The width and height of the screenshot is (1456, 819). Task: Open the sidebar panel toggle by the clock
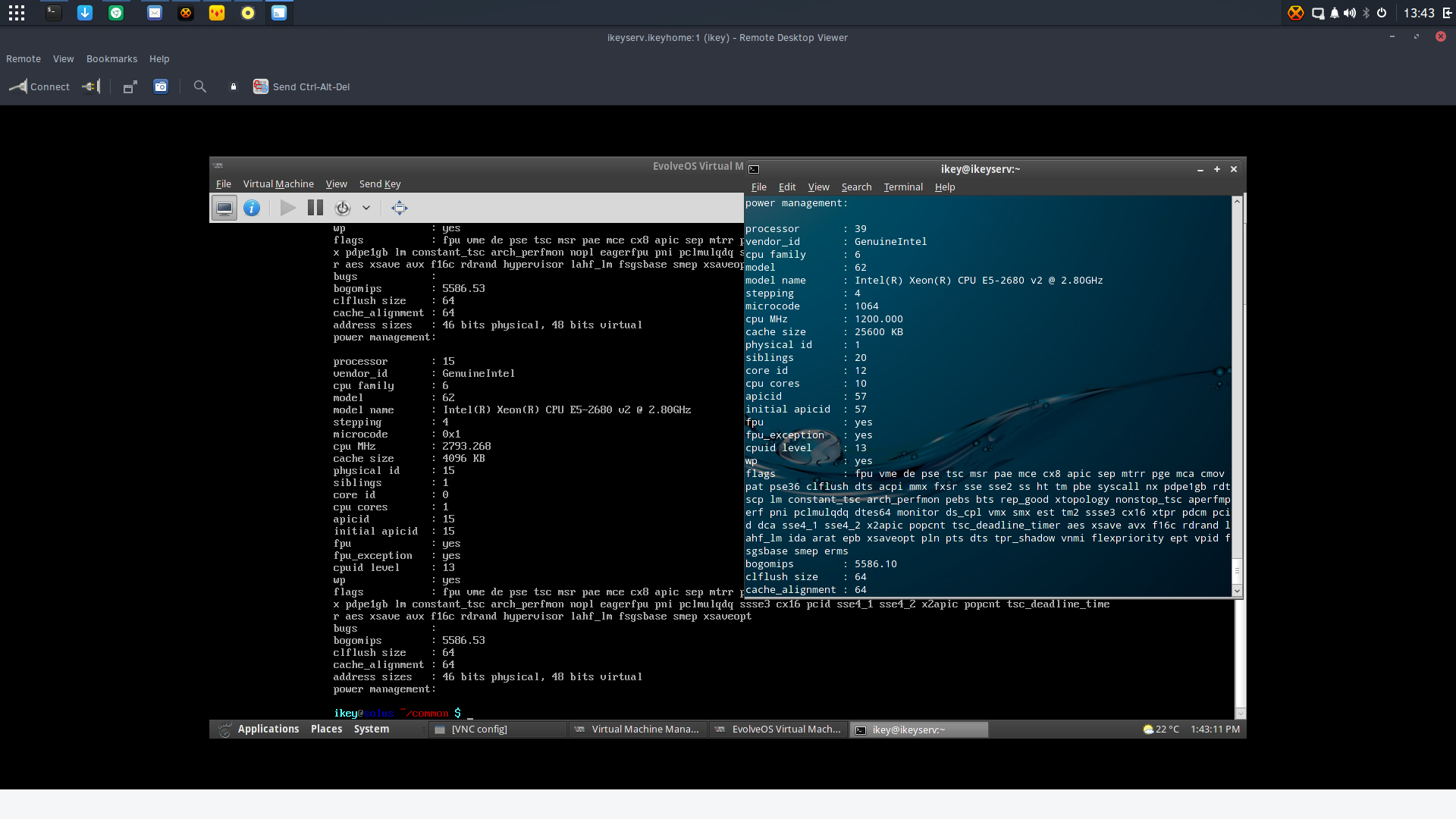(x=1447, y=13)
